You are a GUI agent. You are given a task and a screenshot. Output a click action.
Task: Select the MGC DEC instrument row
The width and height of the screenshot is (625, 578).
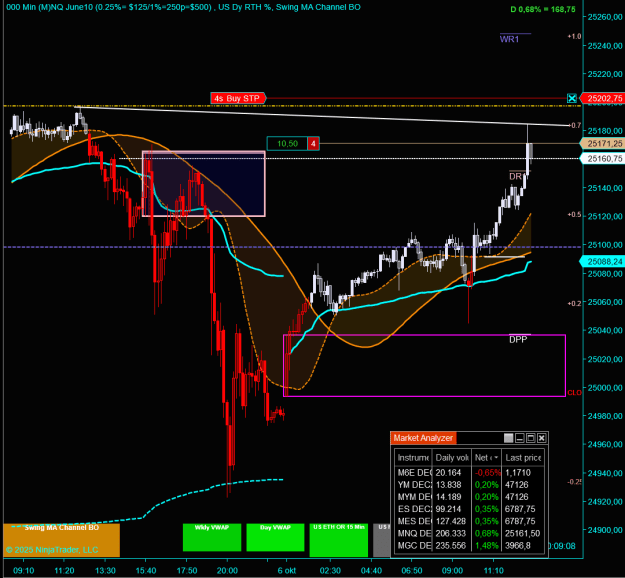[469, 545]
